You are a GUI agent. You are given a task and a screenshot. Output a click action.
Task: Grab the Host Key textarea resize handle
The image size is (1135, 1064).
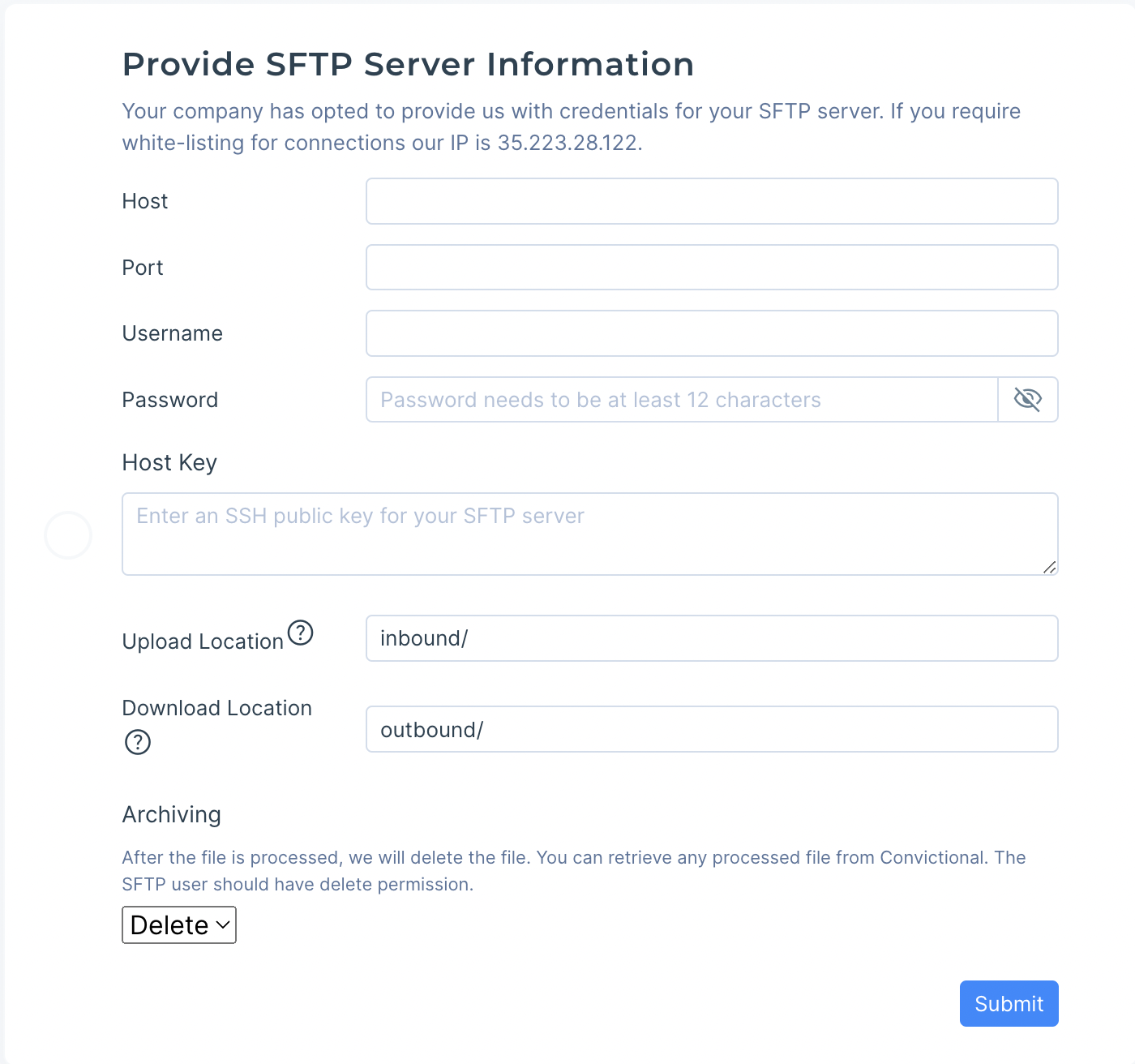(x=1049, y=567)
